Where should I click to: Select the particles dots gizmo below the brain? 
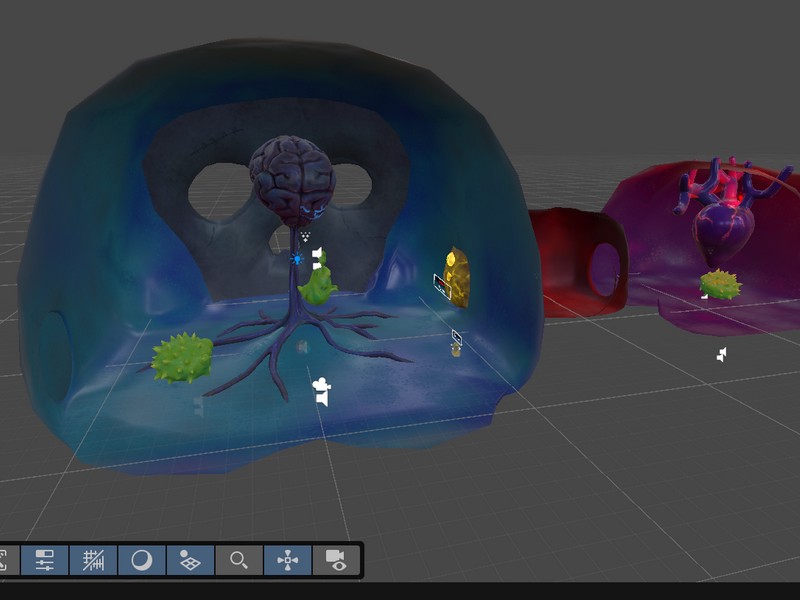tap(305, 236)
